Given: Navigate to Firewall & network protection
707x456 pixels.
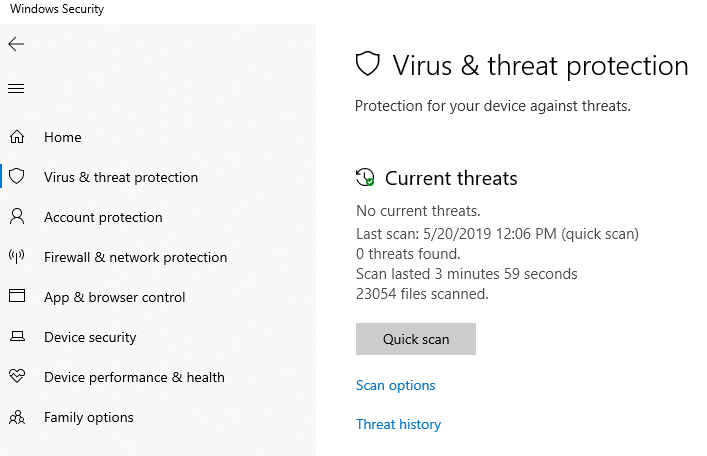Looking at the screenshot, I should coord(135,257).
